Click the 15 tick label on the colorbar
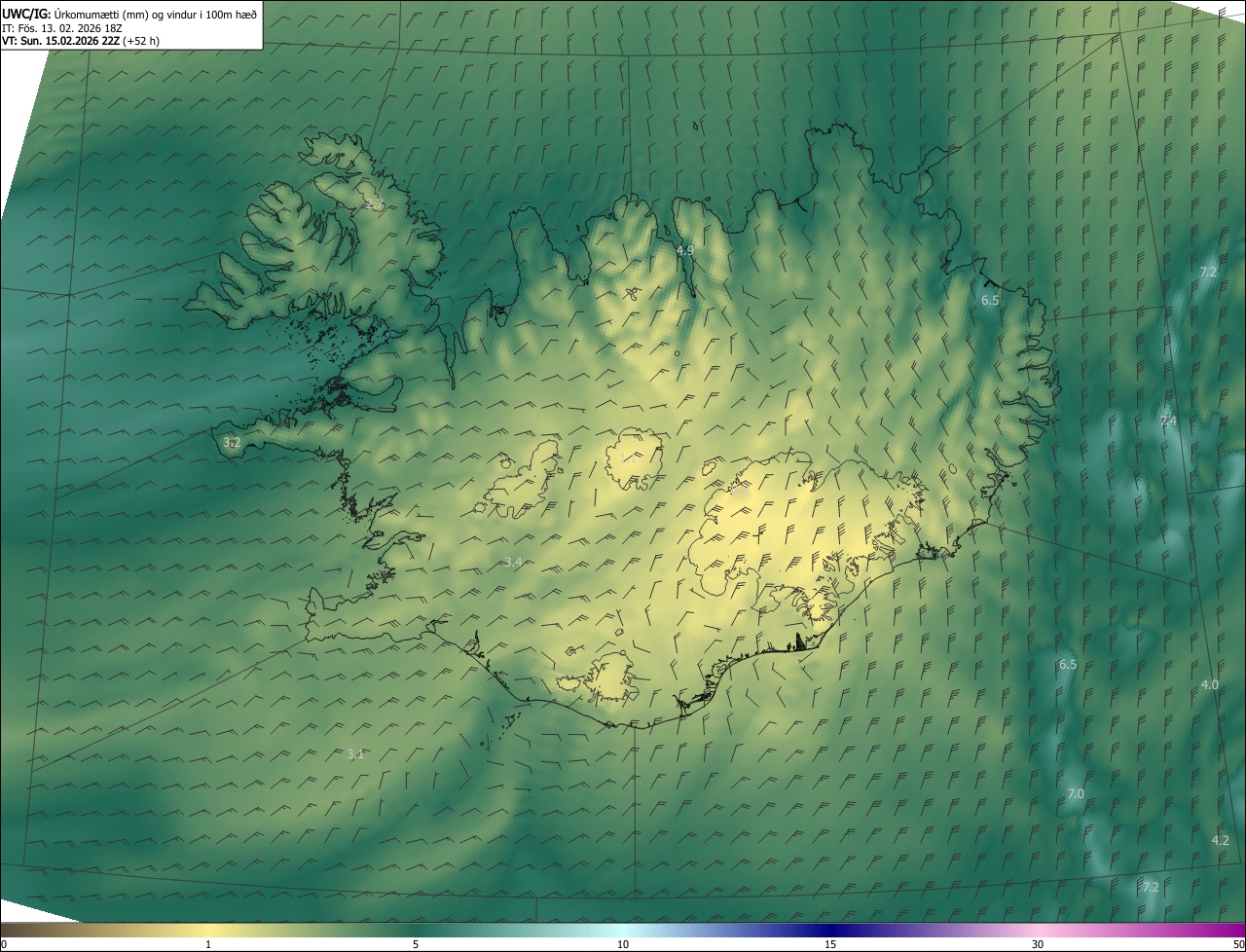 (830, 944)
